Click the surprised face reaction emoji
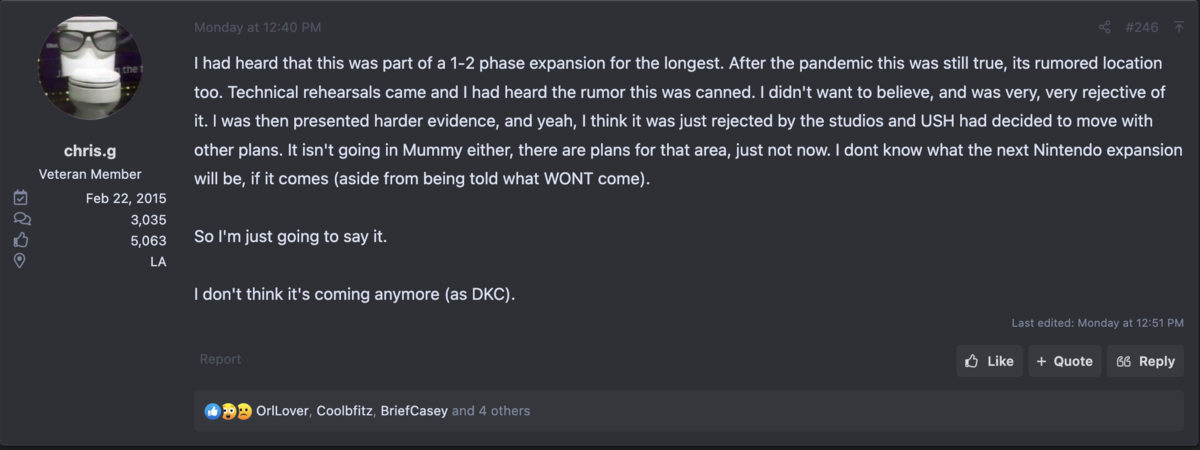 click(x=228, y=411)
